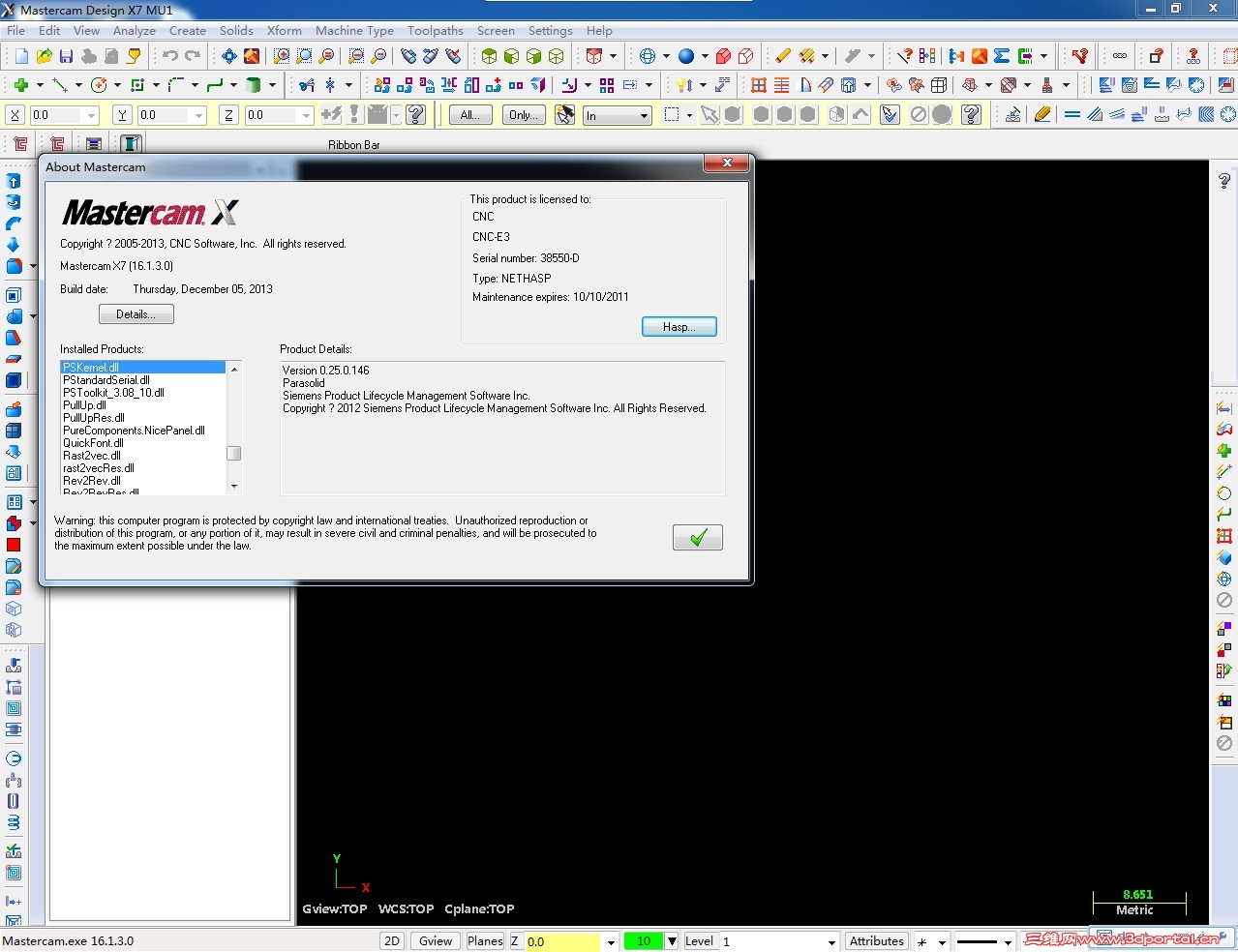Image resolution: width=1238 pixels, height=952 pixels.
Task: Expand the point creation dropdown arrow
Action: [x=40, y=85]
